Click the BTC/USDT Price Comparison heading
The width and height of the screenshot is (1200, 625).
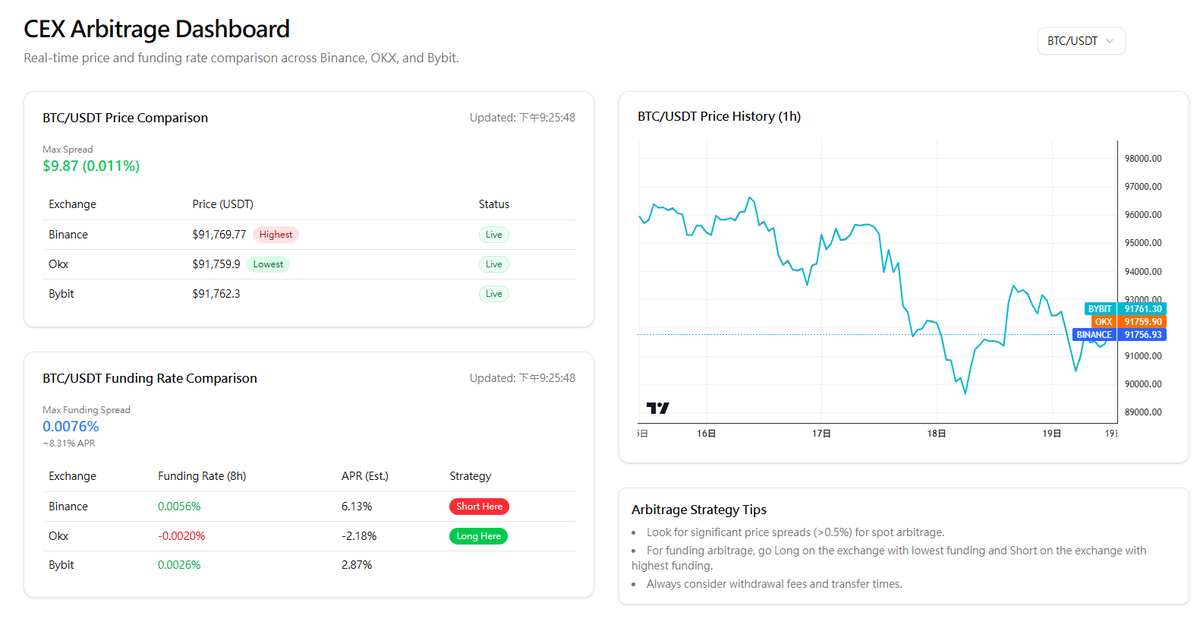click(125, 118)
